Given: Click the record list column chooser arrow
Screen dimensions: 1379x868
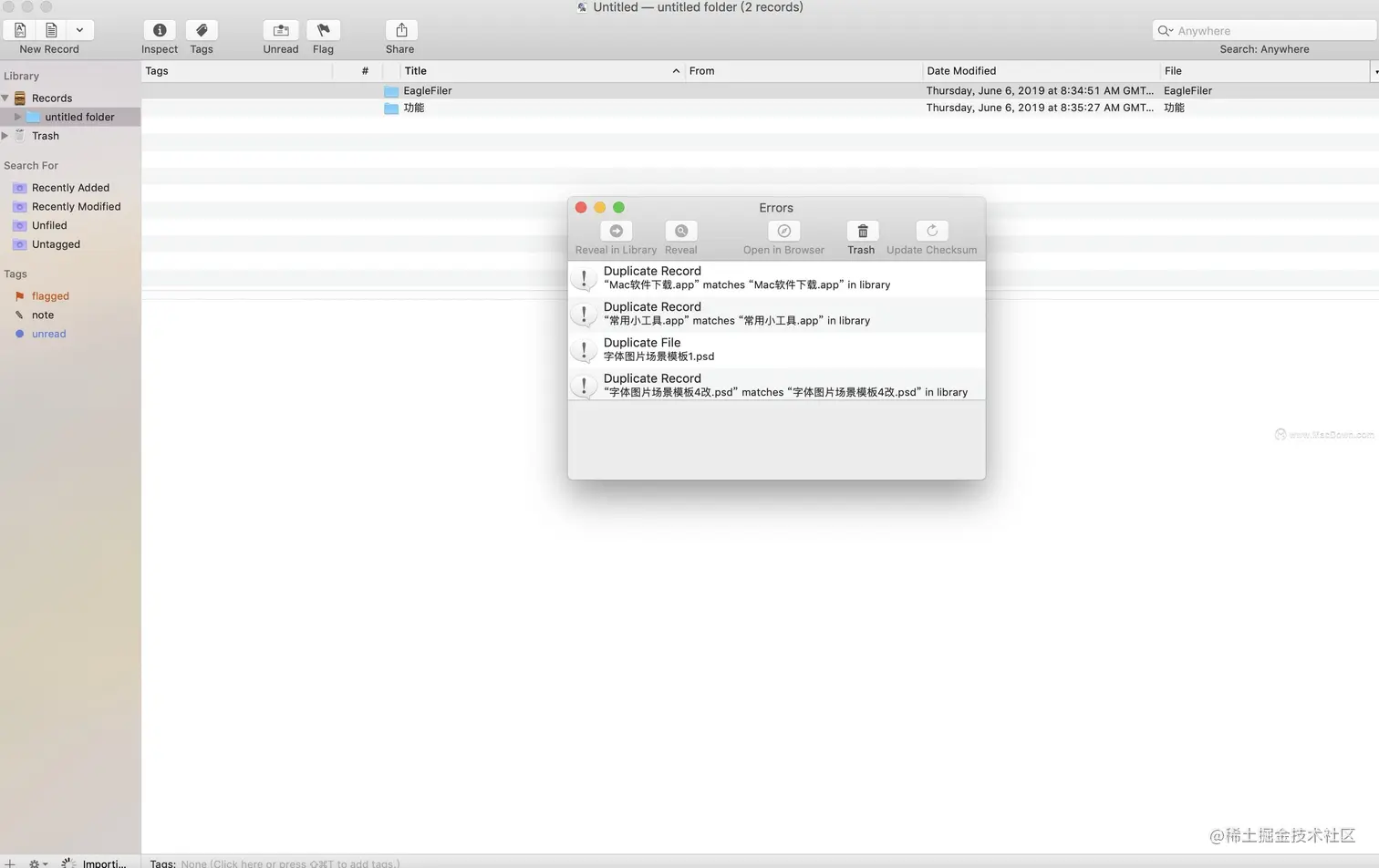Looking at the screenshot, I should coord(1374,71).
